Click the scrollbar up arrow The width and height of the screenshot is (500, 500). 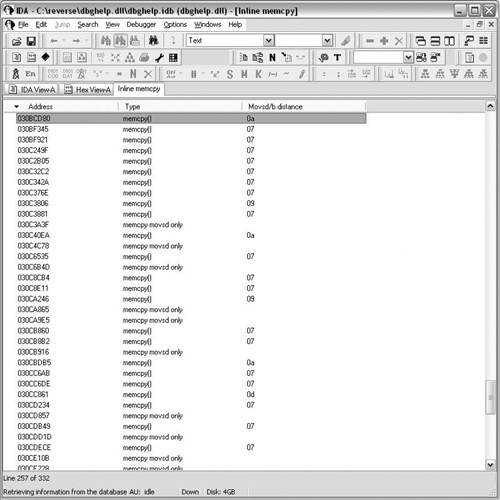tap(490, 106)
